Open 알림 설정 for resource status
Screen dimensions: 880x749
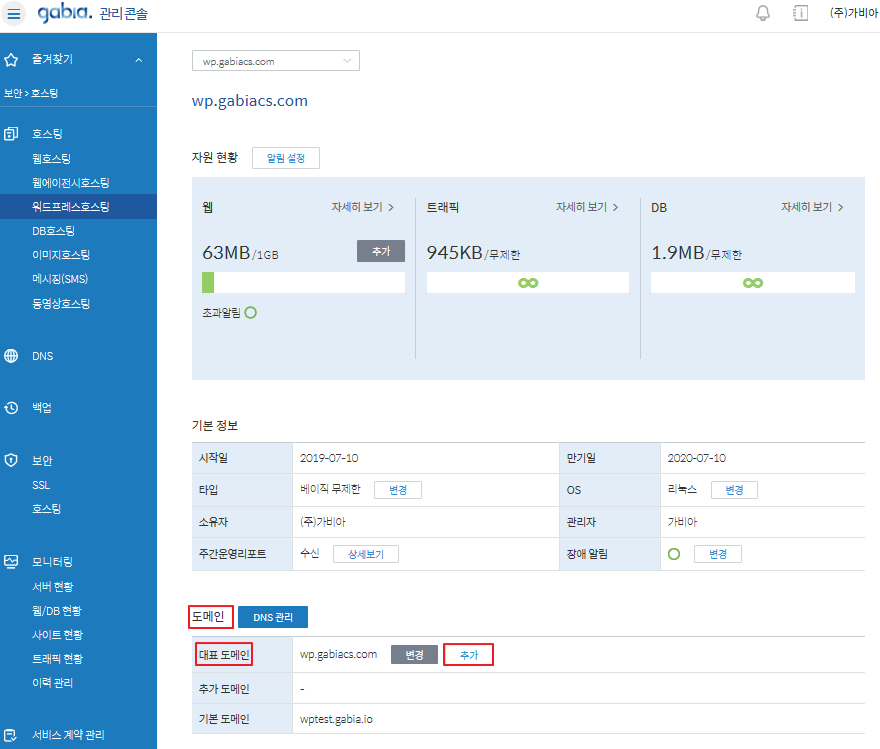click(x=286, y=158)
